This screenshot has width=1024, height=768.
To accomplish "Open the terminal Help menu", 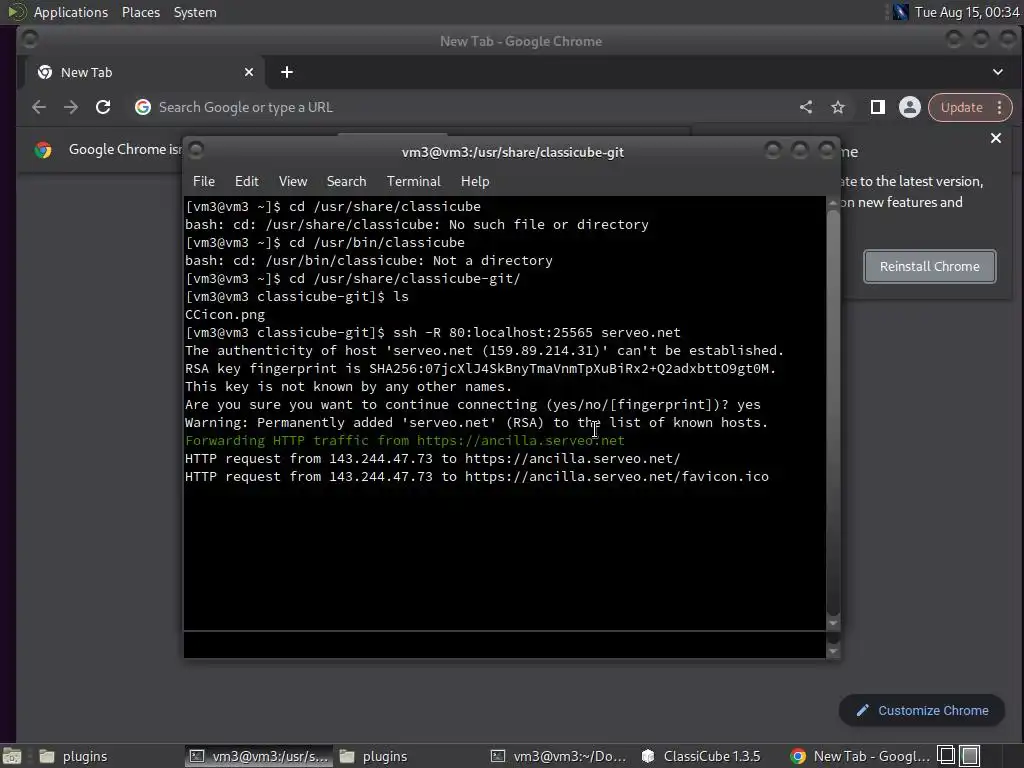I will coord(475,182).
